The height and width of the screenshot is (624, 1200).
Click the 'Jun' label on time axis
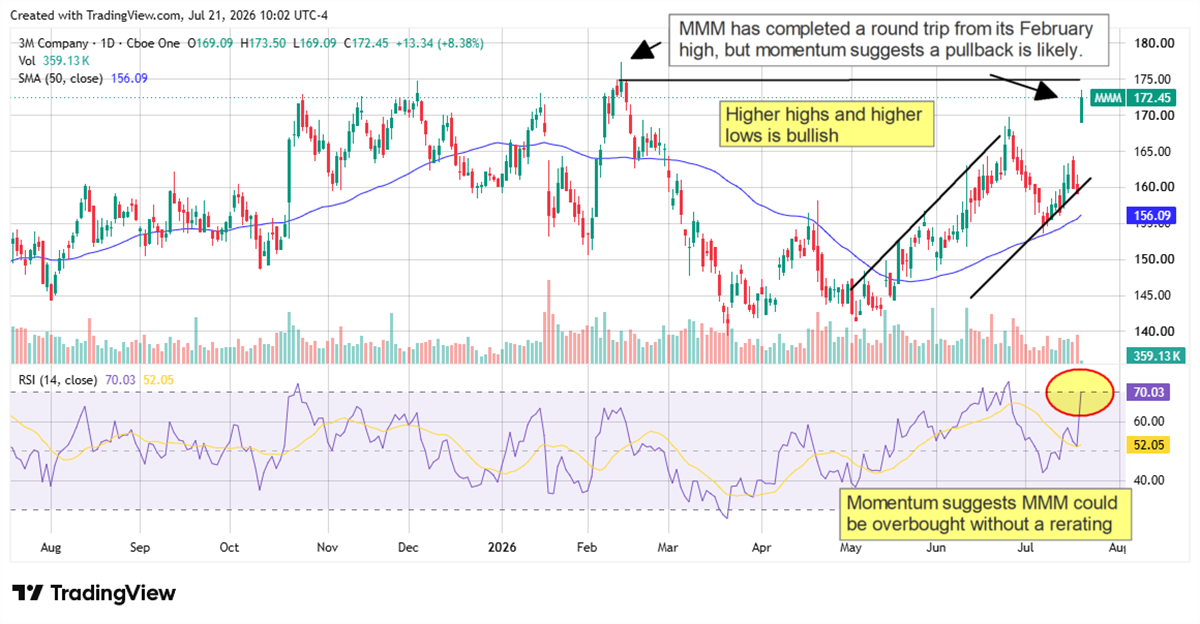tap(936, 548)
